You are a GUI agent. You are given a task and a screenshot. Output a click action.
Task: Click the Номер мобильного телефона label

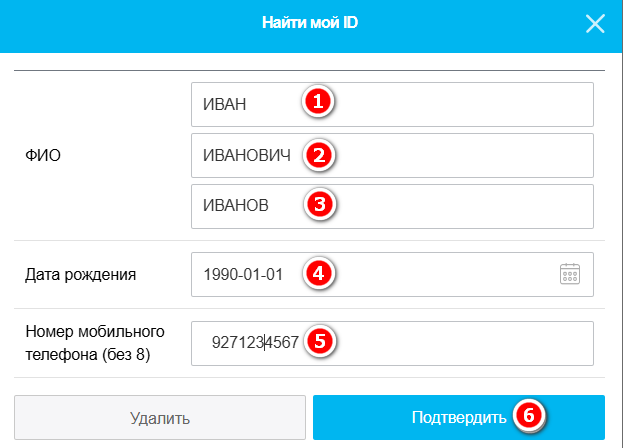coord(92,342)
